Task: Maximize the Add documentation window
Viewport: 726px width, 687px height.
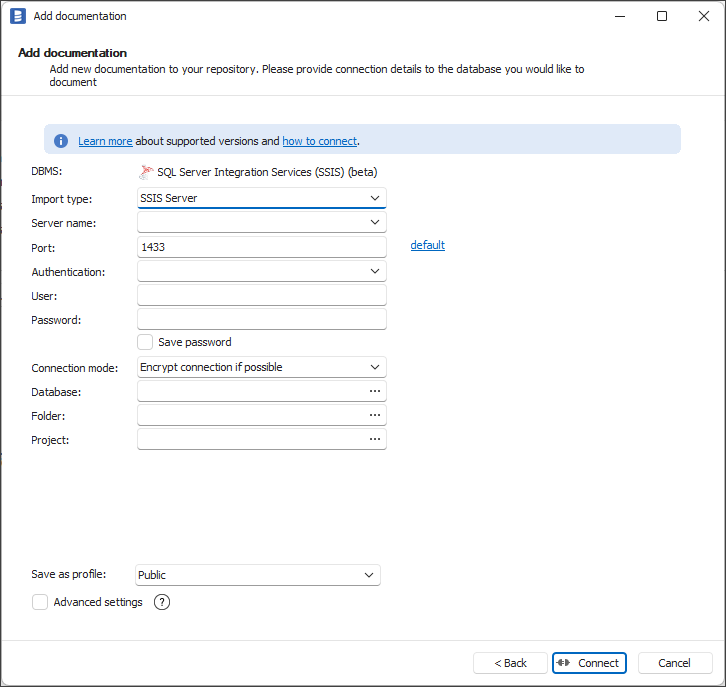Action: click(x=662, y=16)
